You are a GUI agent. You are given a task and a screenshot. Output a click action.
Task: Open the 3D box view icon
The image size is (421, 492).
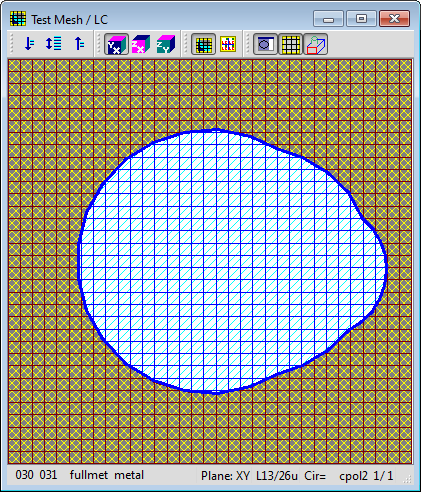point(315,44)
